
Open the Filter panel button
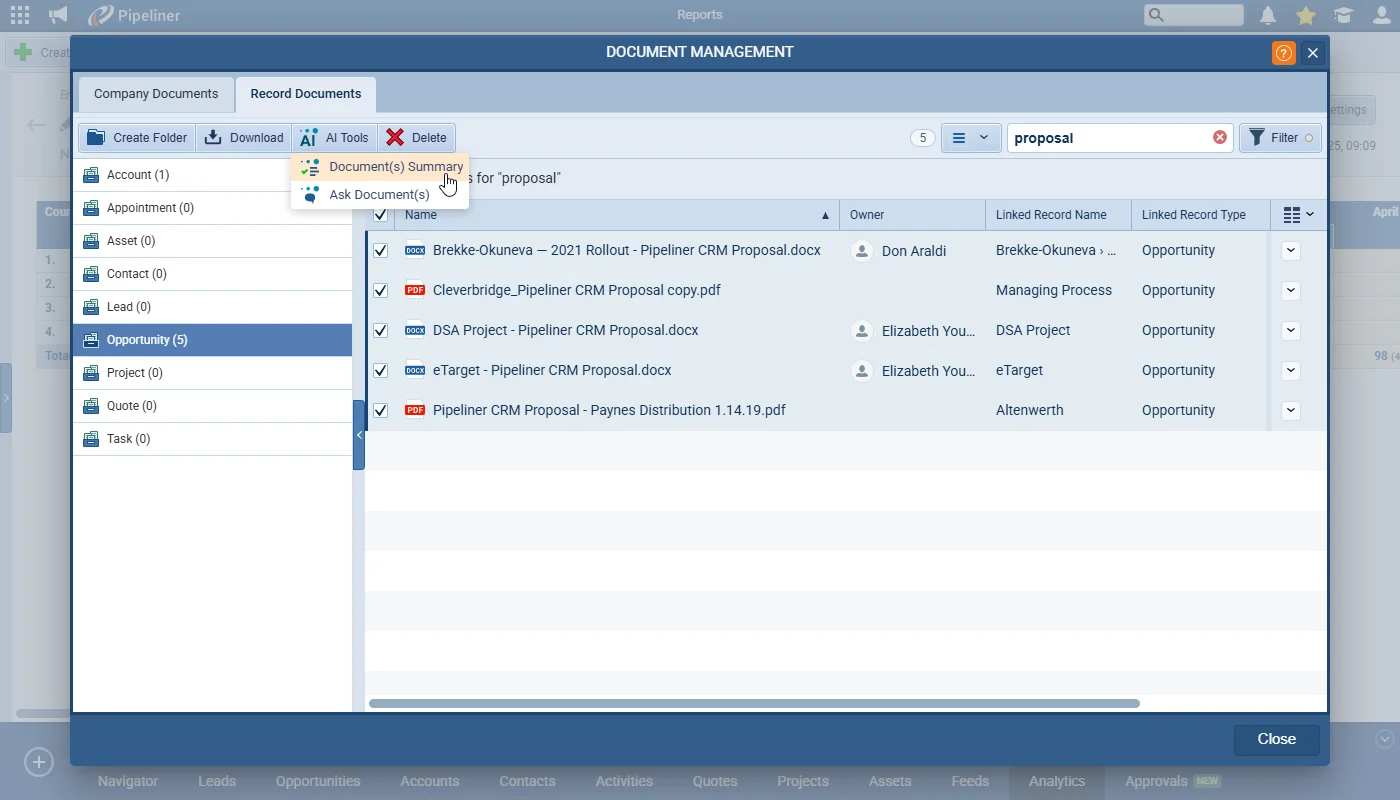click(x=1280, y=138)
